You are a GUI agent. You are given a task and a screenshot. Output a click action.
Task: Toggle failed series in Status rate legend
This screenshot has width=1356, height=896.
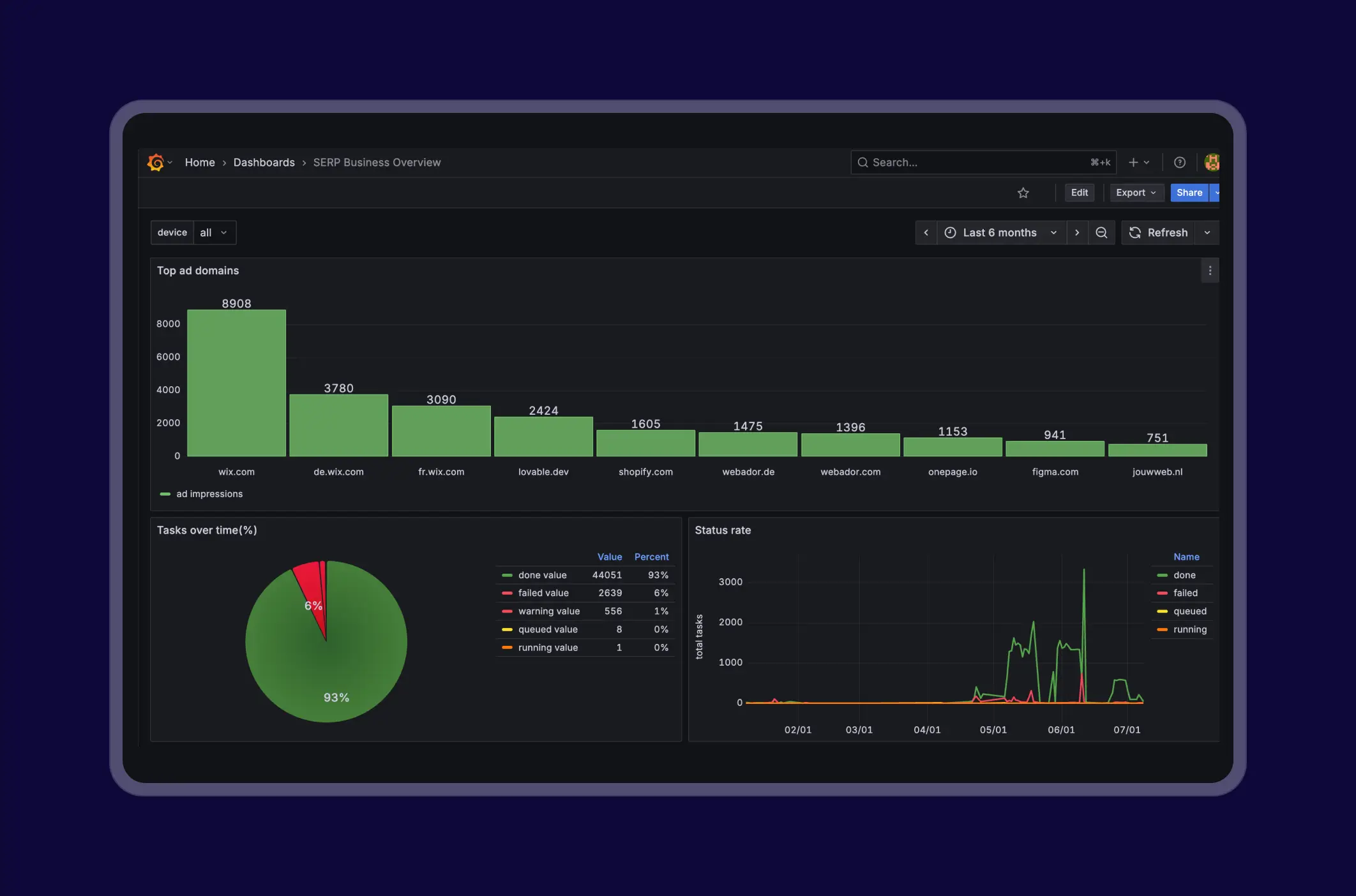tap(1186, 593)
